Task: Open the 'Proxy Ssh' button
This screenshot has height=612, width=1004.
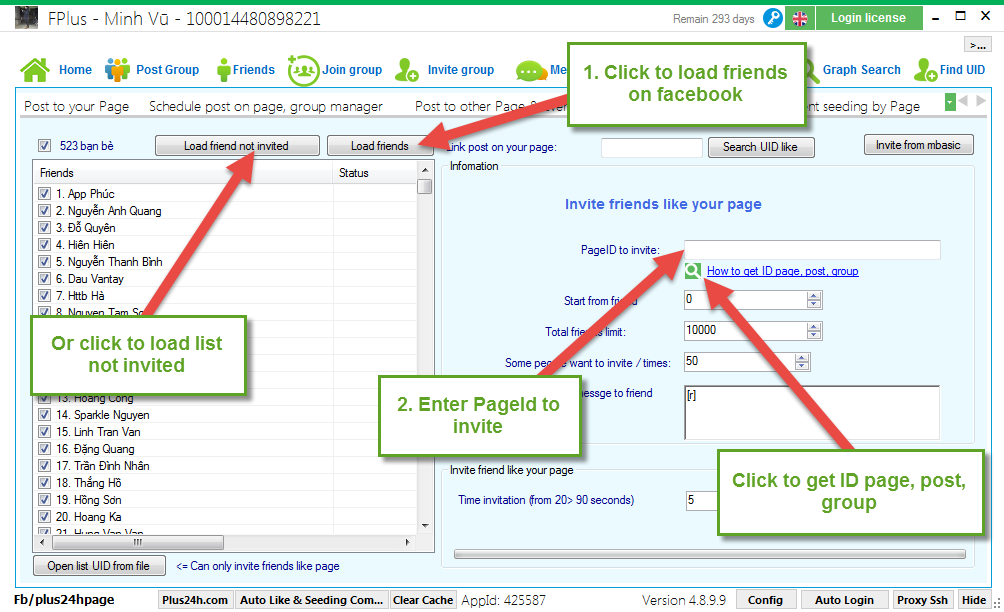Action: 922,600
